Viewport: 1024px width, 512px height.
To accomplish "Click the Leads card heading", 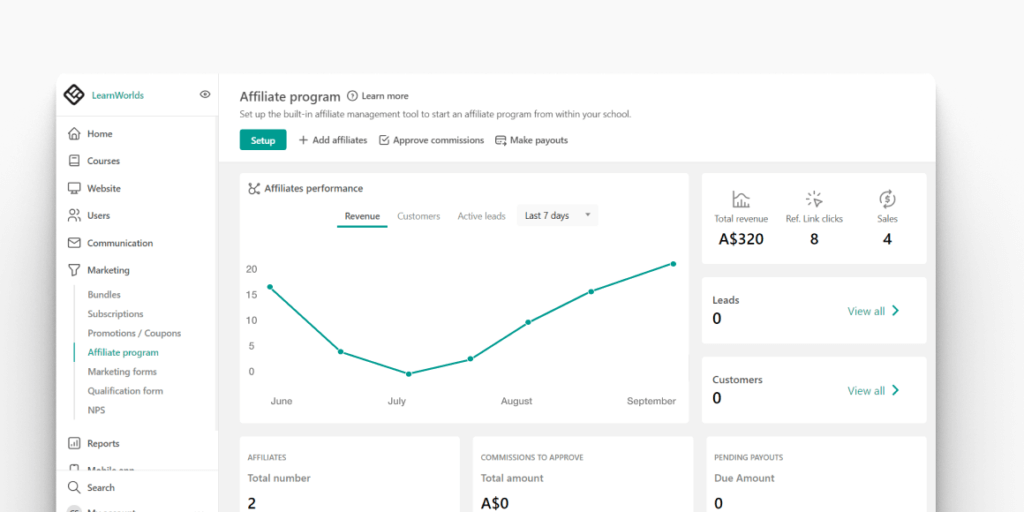I will [726, 300].
